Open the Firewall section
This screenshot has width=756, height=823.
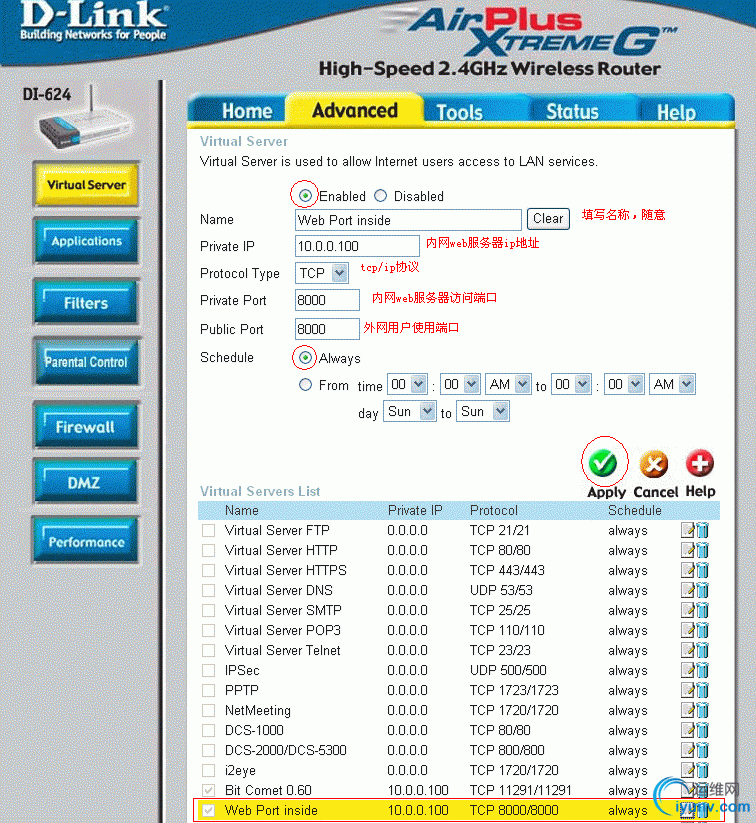point(86,426)
